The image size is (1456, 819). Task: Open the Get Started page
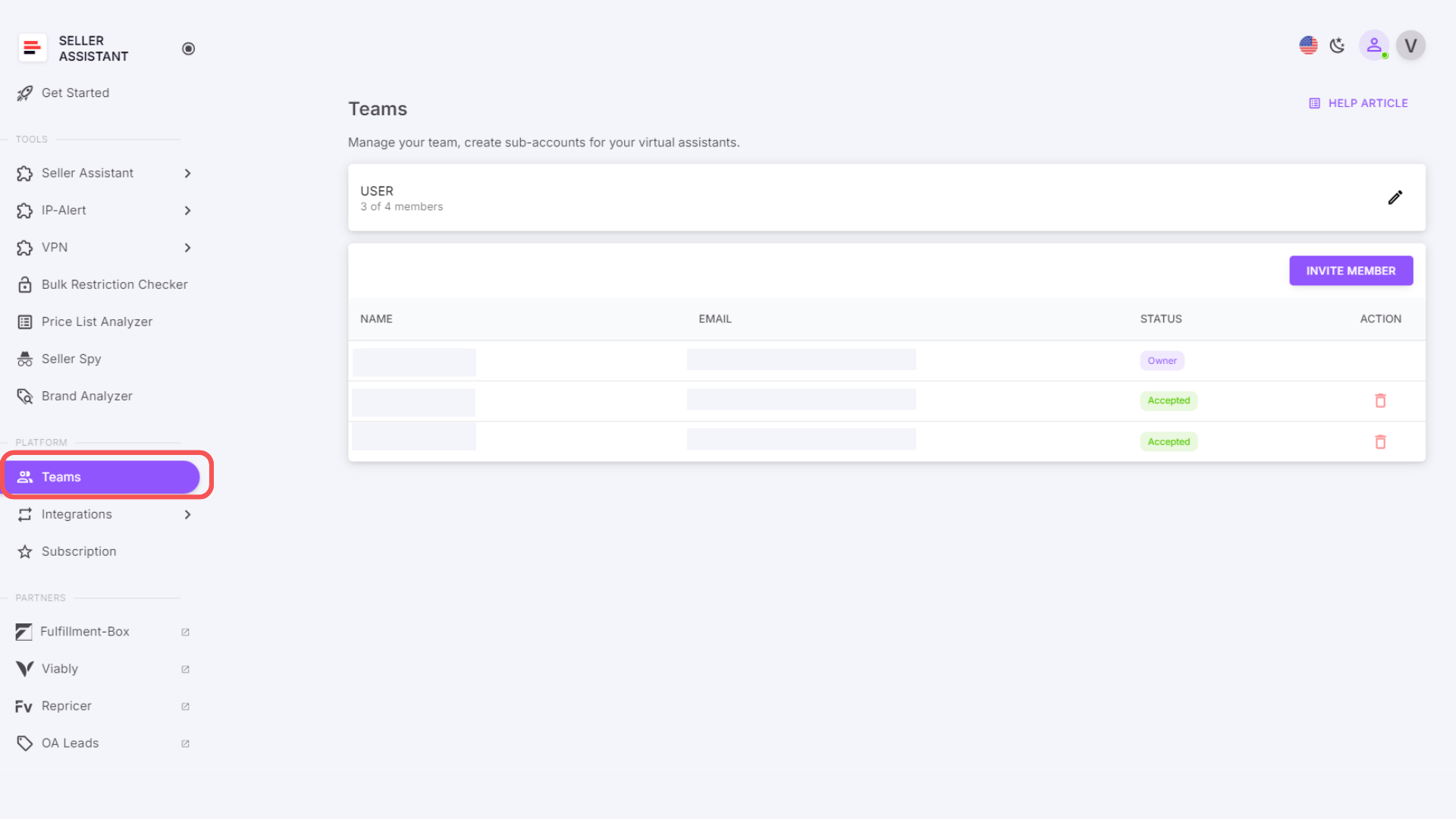tap(75, 93)
